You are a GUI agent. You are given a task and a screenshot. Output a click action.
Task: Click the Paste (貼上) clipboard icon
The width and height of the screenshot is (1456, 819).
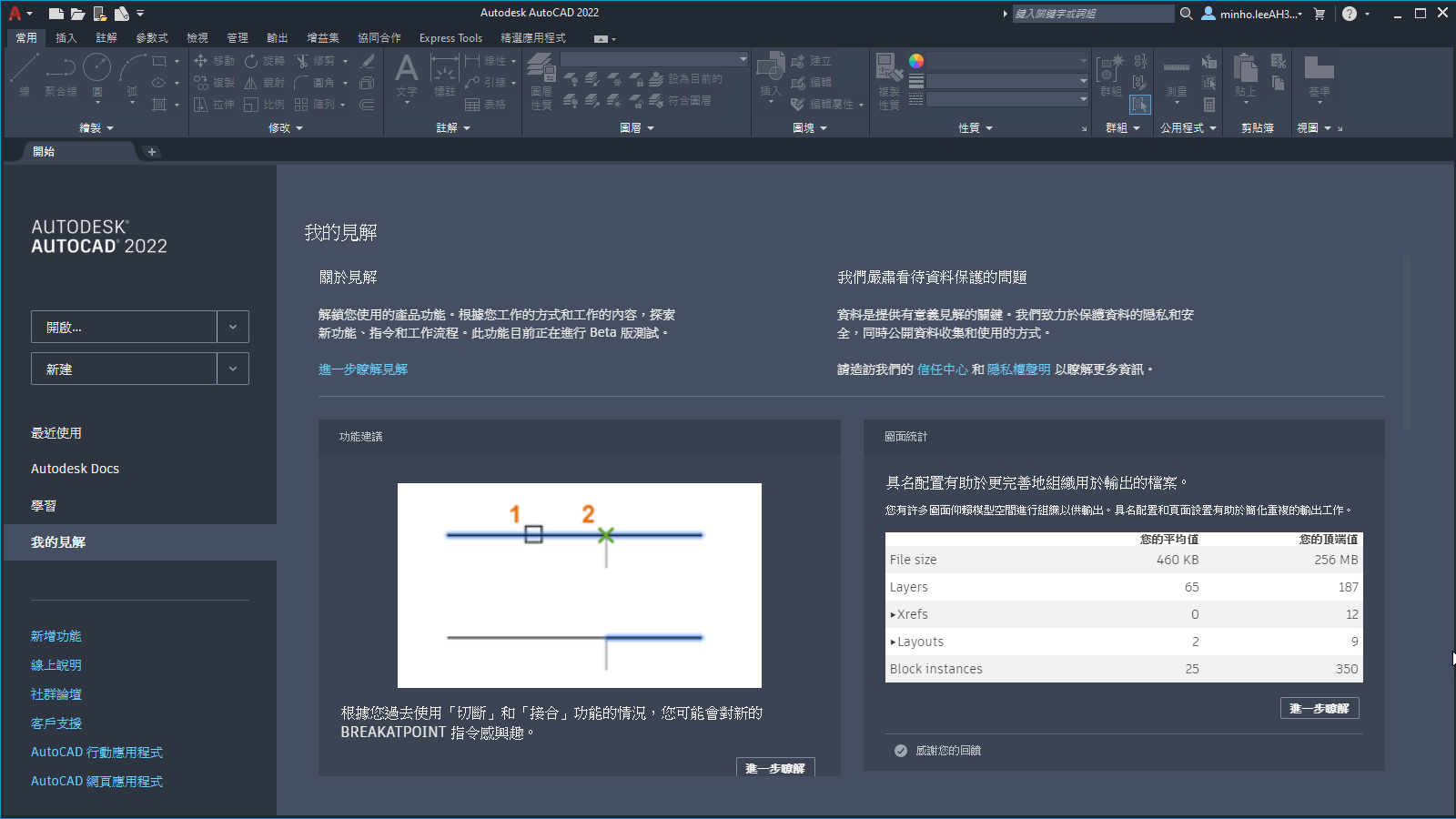click(x=1246, y=76)
